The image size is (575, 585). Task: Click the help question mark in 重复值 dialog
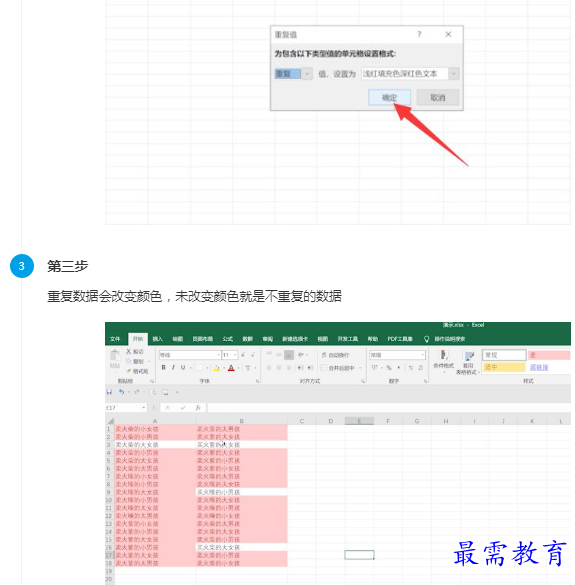(419, 34)
